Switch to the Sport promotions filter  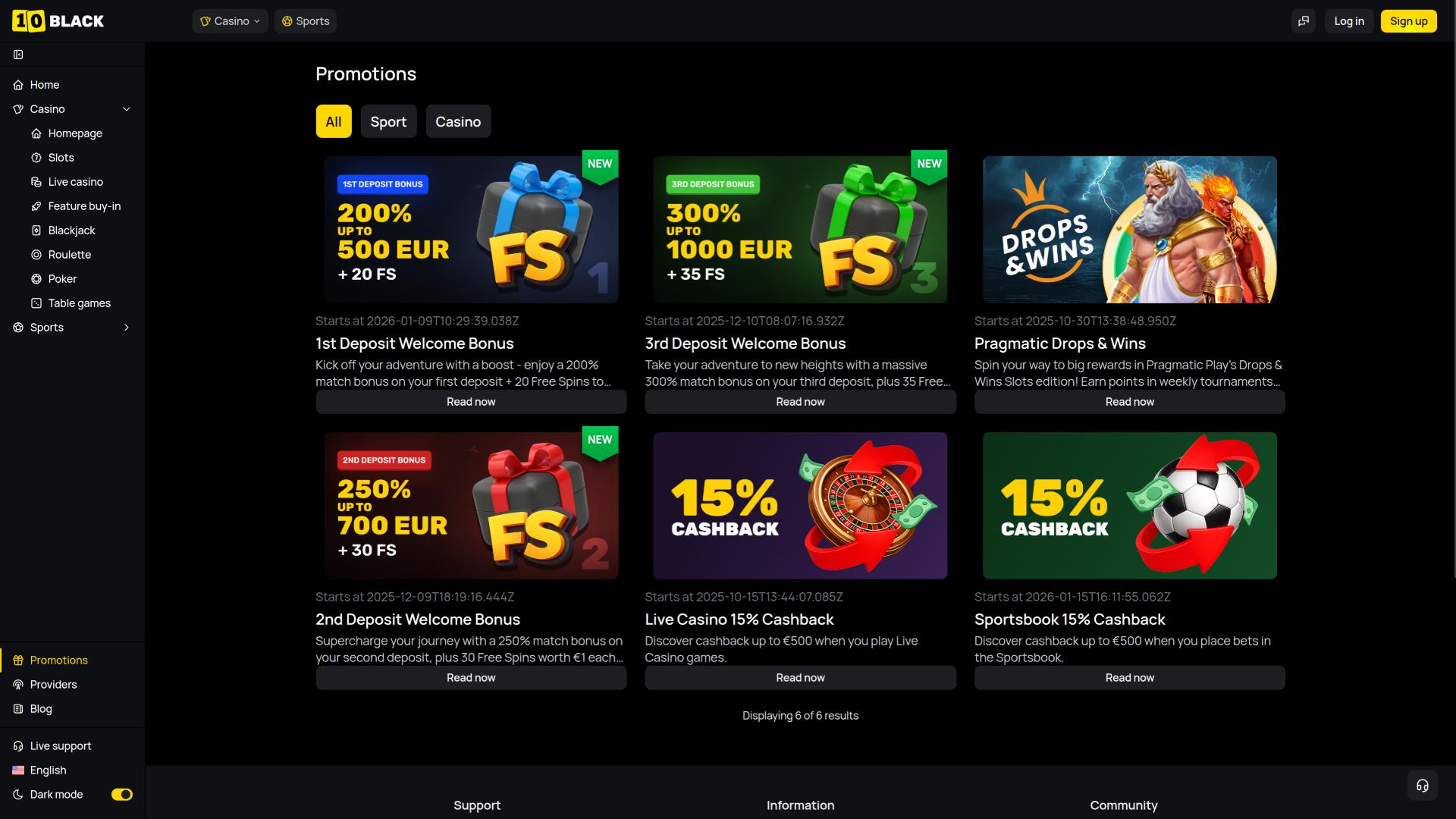[388, 121]
